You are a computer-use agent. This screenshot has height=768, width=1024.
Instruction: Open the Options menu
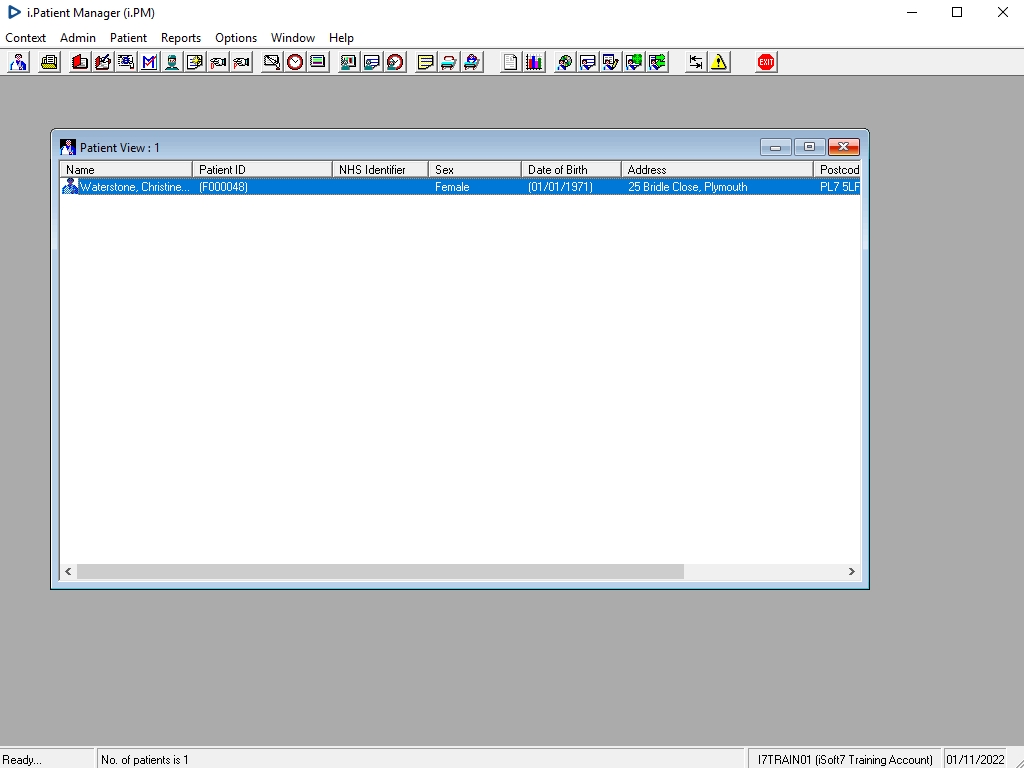pos(236,38)
